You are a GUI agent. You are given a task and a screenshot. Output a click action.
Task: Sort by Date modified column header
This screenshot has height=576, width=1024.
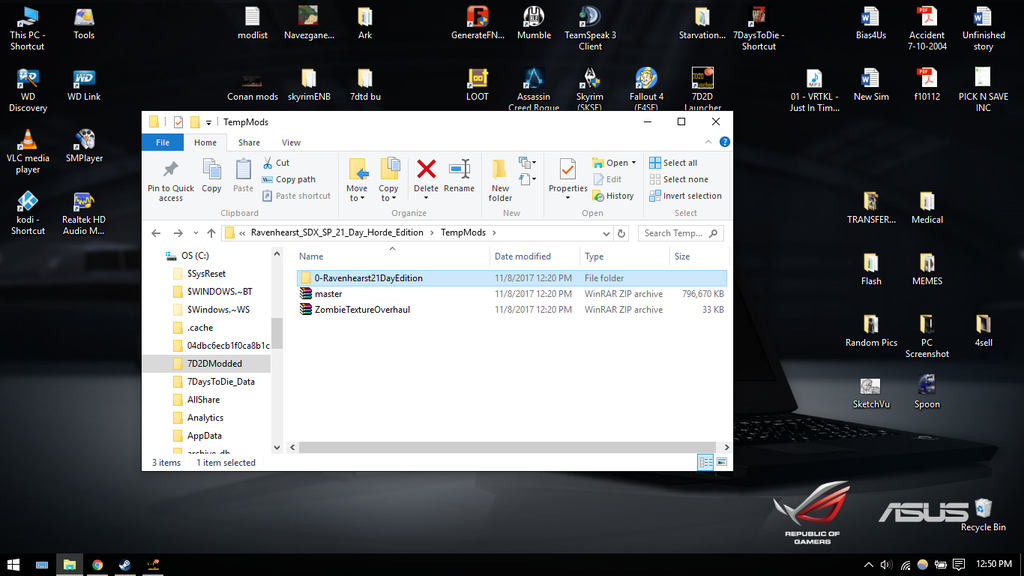click(x=534, y=256)
